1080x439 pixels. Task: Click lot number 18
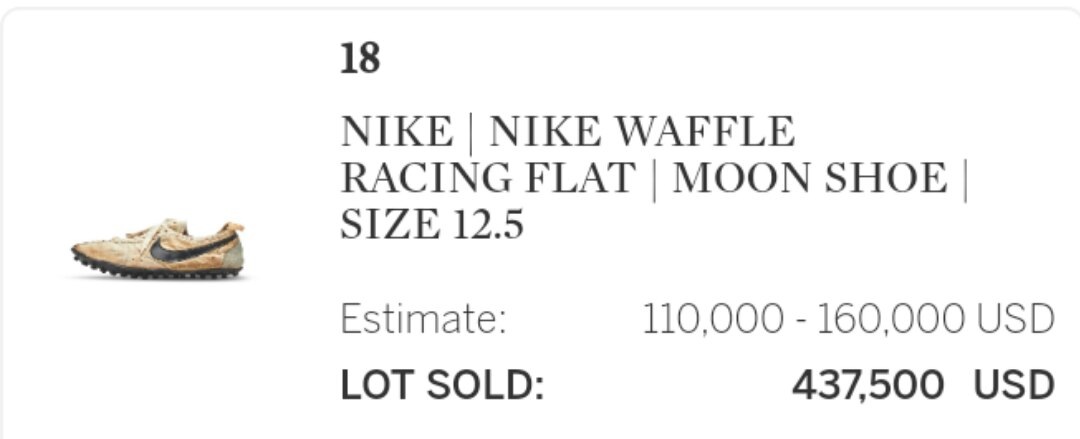tap(360, 59)
